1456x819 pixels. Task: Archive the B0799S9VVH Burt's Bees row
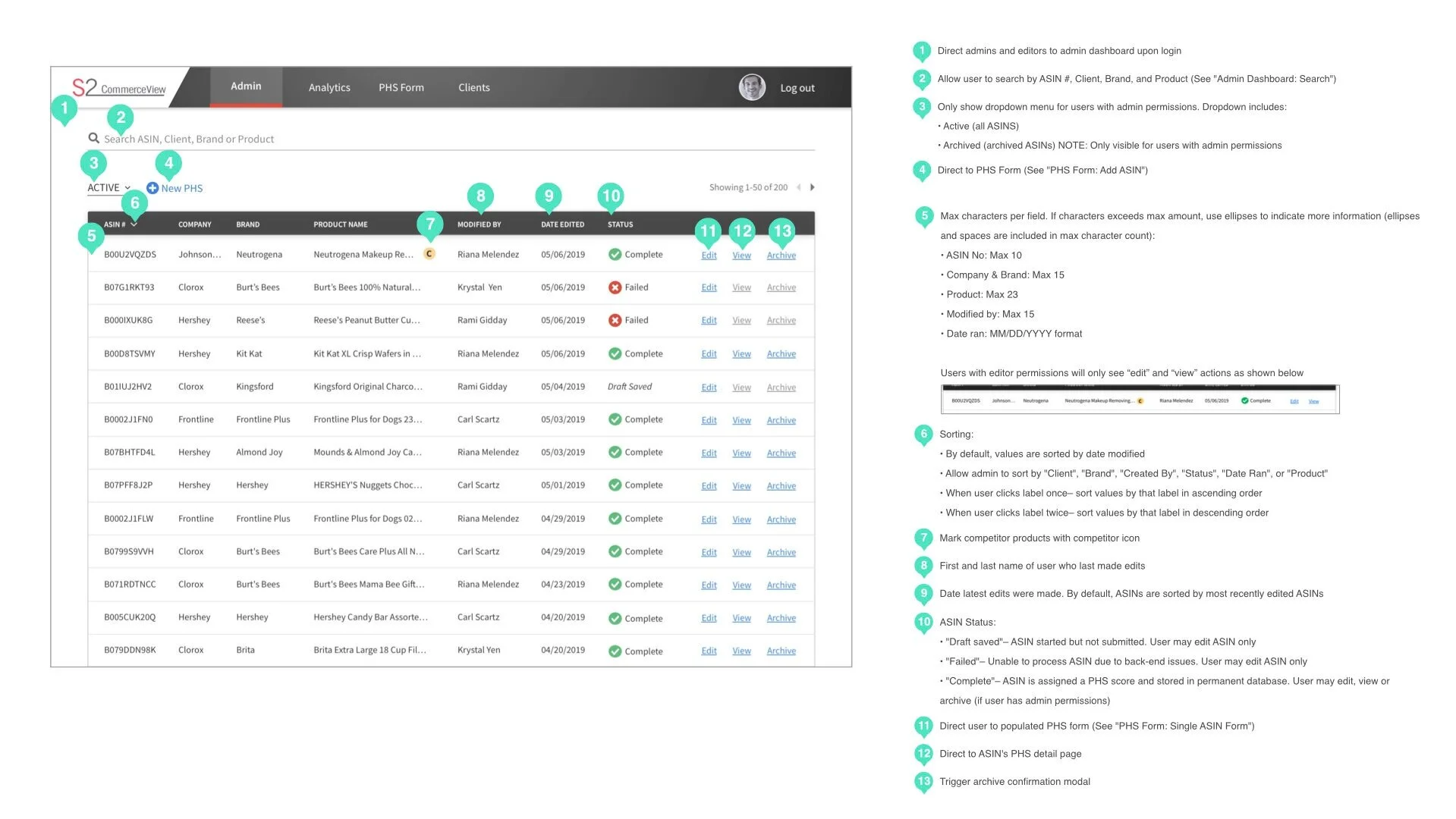click(781, 553)
